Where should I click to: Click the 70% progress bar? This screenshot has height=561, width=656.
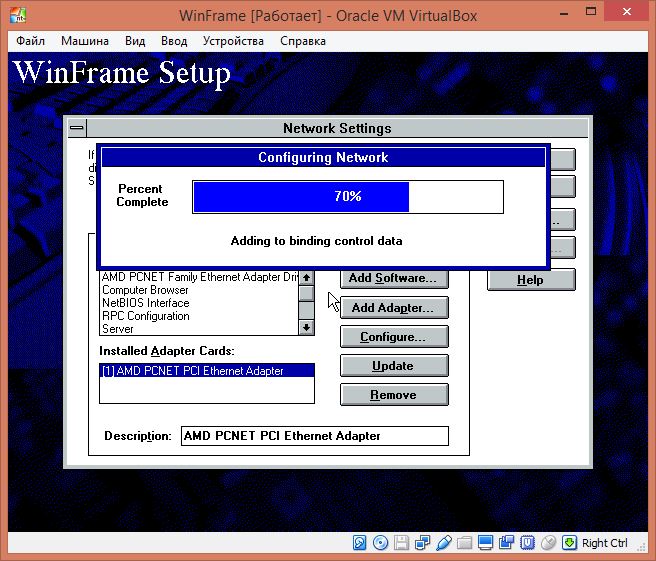pos(348,197)
